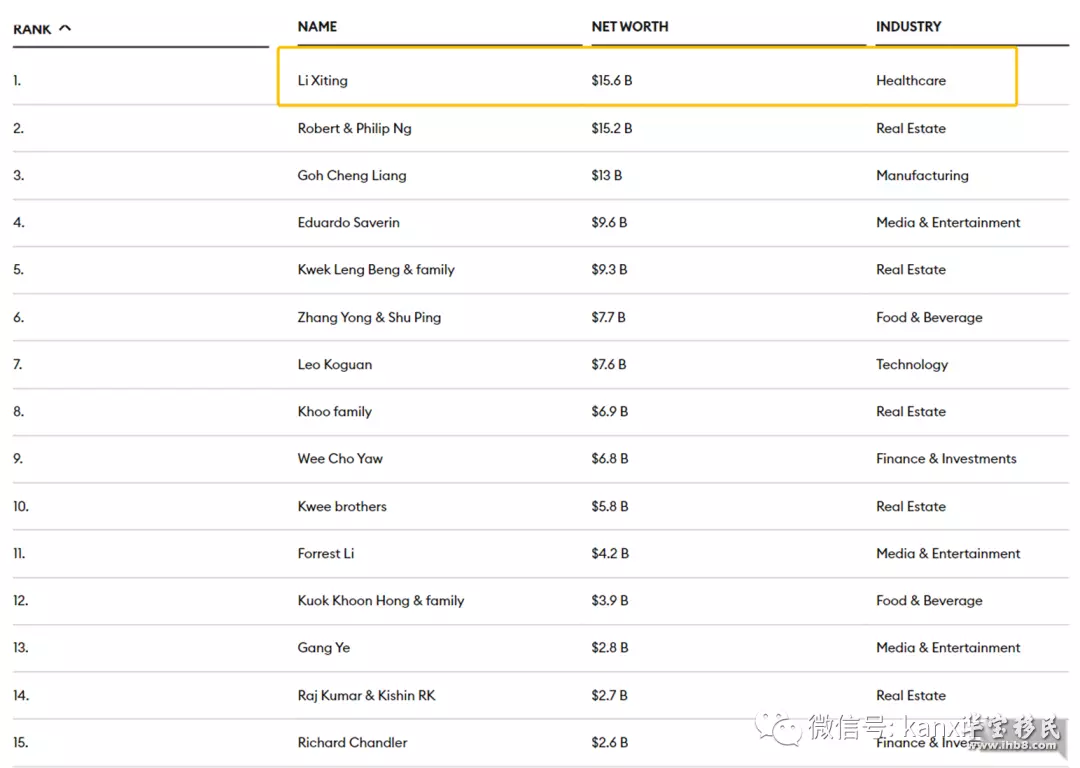Select the $9.3 B net worth value
This screenshot has width=1080, height=768.
(609, 270)
